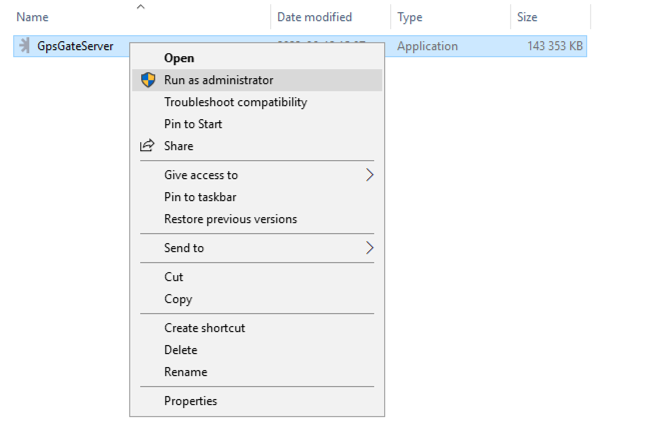Click the Share arrow icon
The image size is (657, 424).
click(x=147, y=145)
